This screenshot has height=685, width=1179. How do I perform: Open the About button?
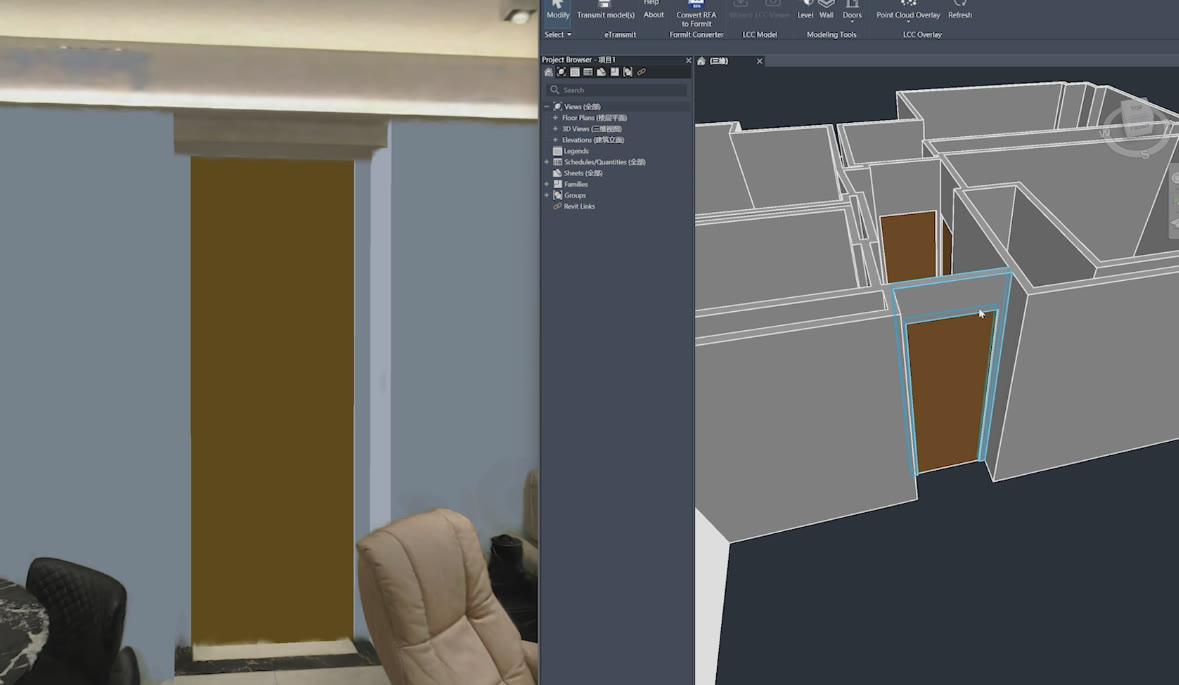[653, 15]
